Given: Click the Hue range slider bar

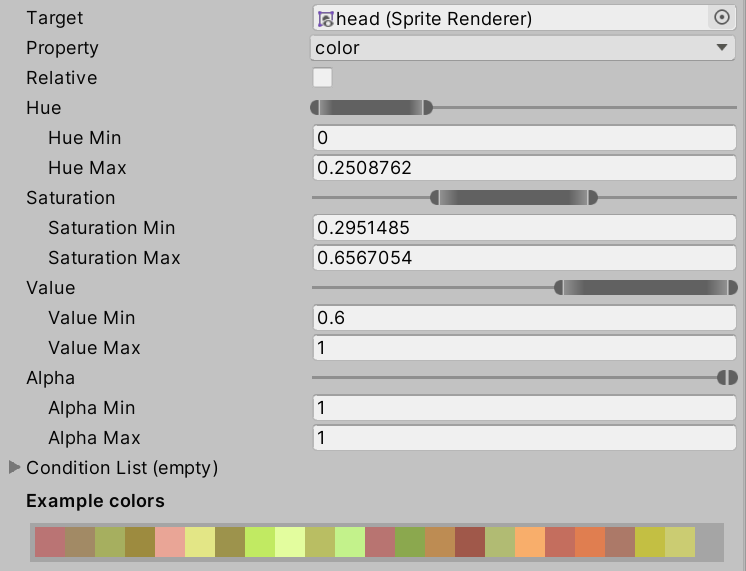Looking at the screenshot, I should 371,107.
